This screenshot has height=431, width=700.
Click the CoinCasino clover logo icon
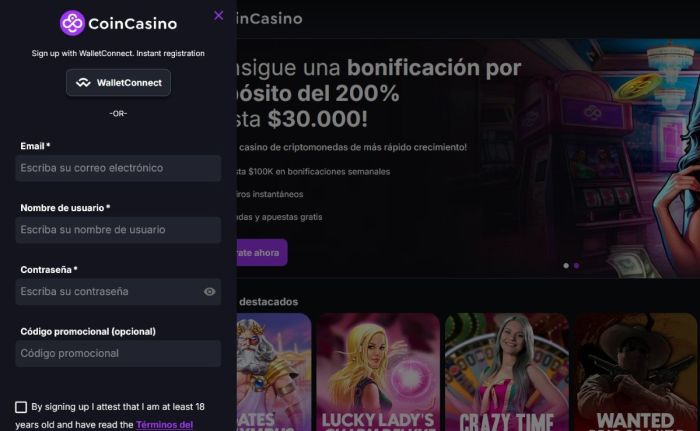tap(72, 23)
